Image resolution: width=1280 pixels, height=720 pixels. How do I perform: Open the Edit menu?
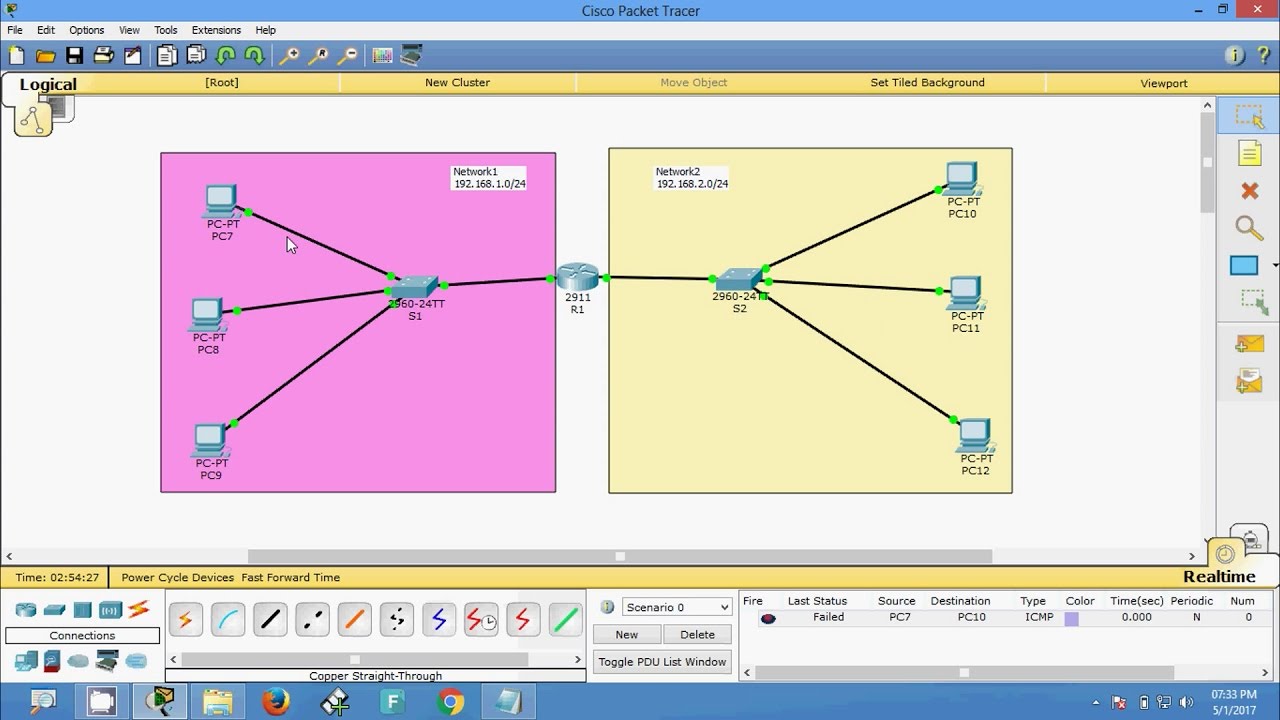coord(46,30)
